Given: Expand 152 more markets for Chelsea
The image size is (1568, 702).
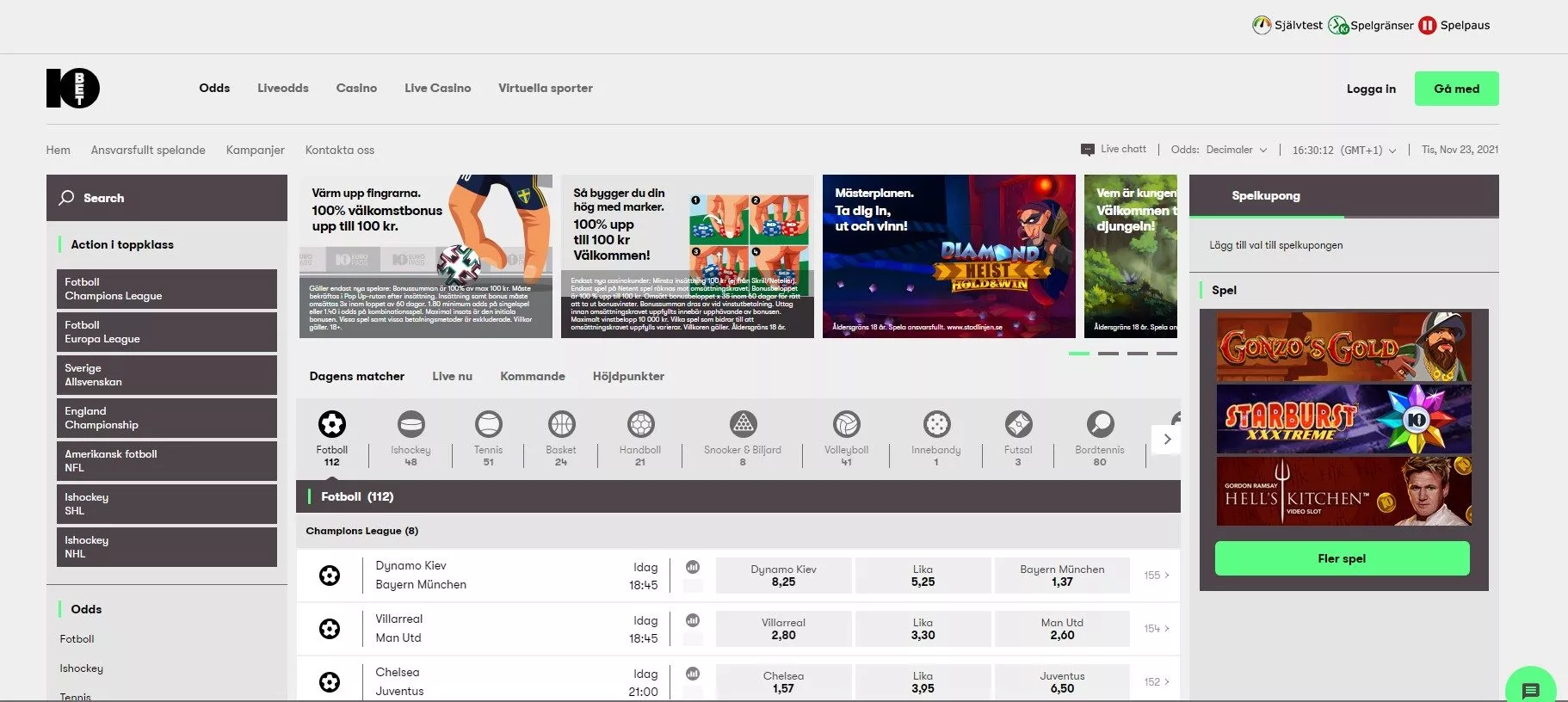Looking at the screenshot, I should point(1156,682).
